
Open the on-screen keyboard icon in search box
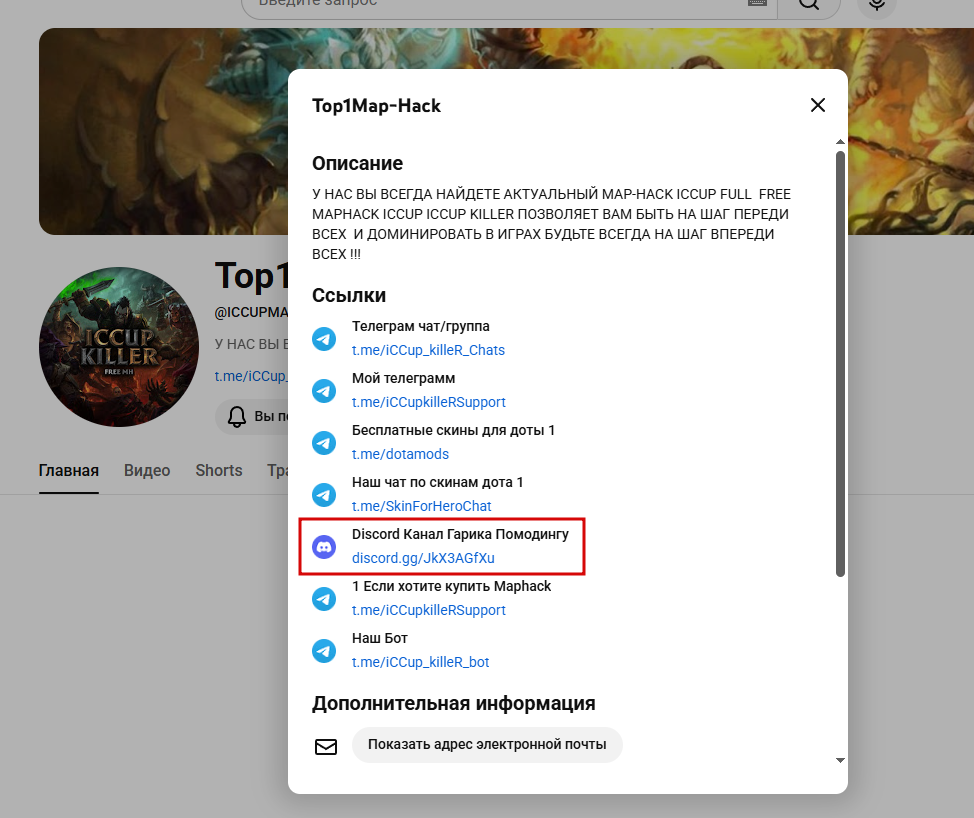pyautogui.click(x=757, y=2)
